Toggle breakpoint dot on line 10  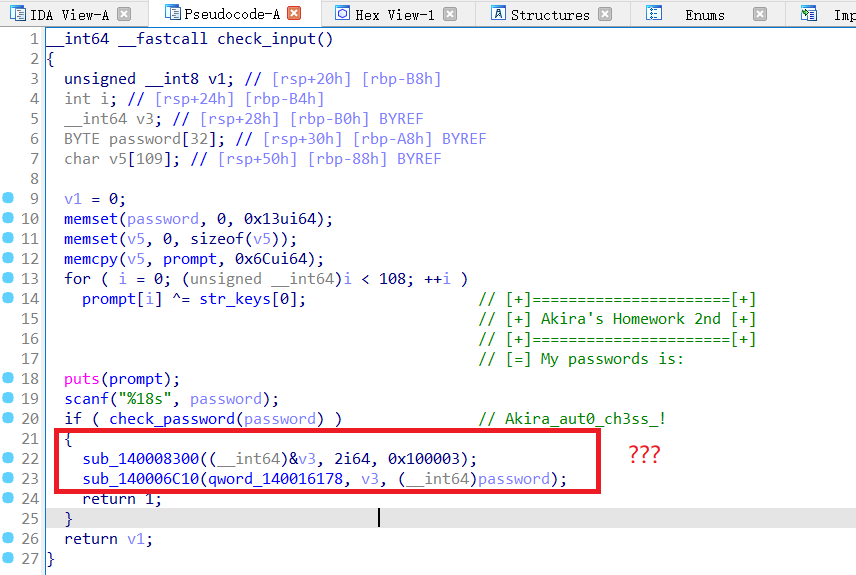pyautogui.click(x=8, y=218)
